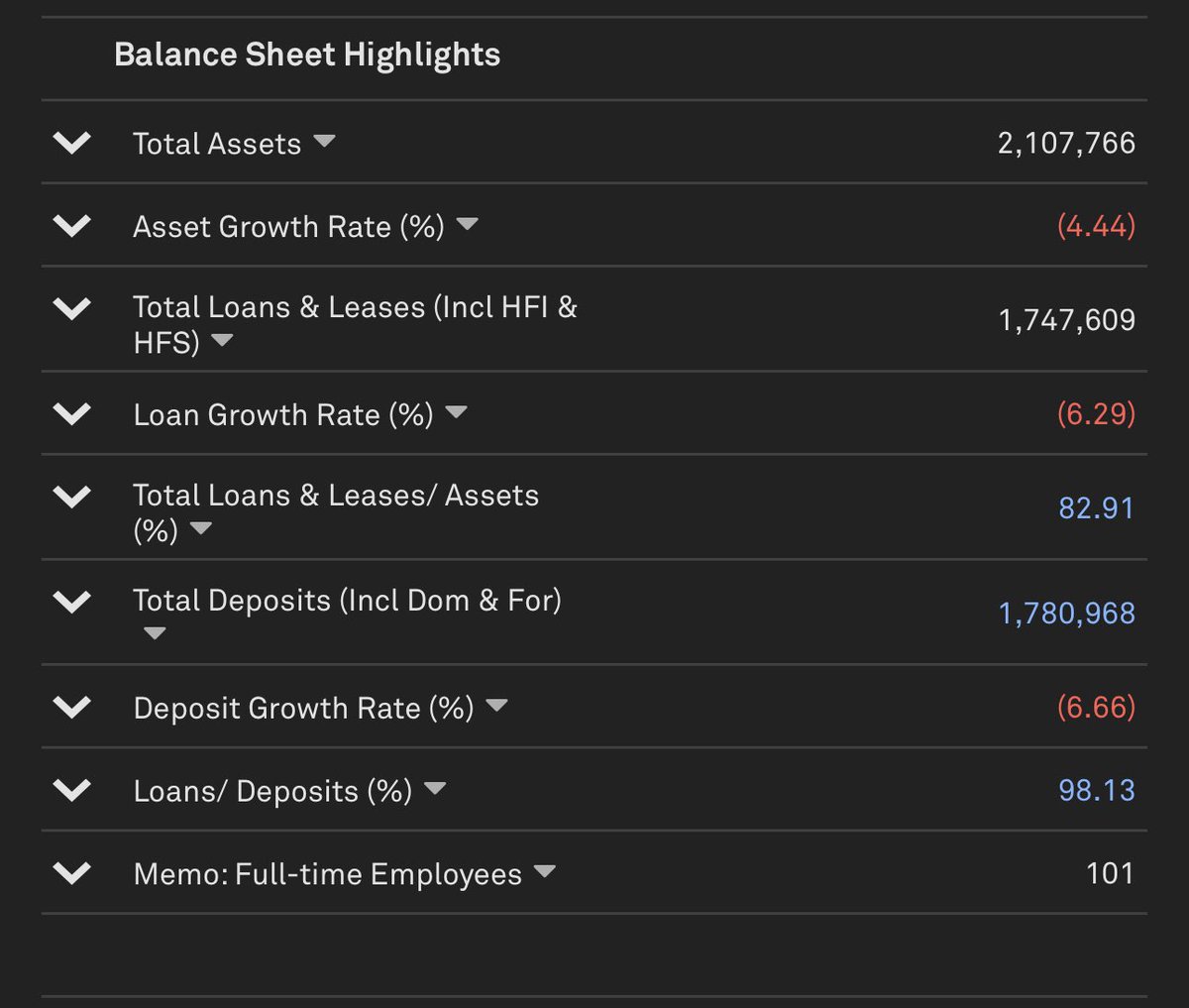1189x1008 pixels.
Task: Select the Memo: Full-time Employees label
Action: [328, 874]
